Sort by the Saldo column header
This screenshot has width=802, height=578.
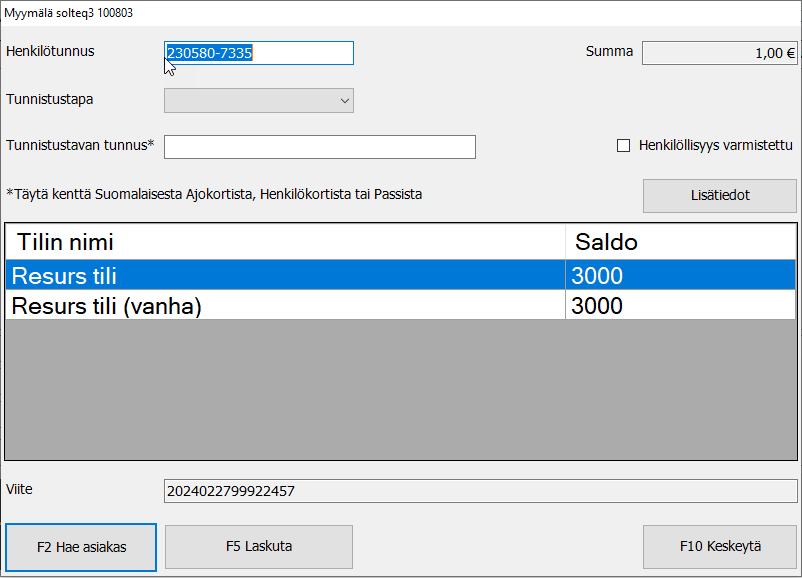[680, 242]
